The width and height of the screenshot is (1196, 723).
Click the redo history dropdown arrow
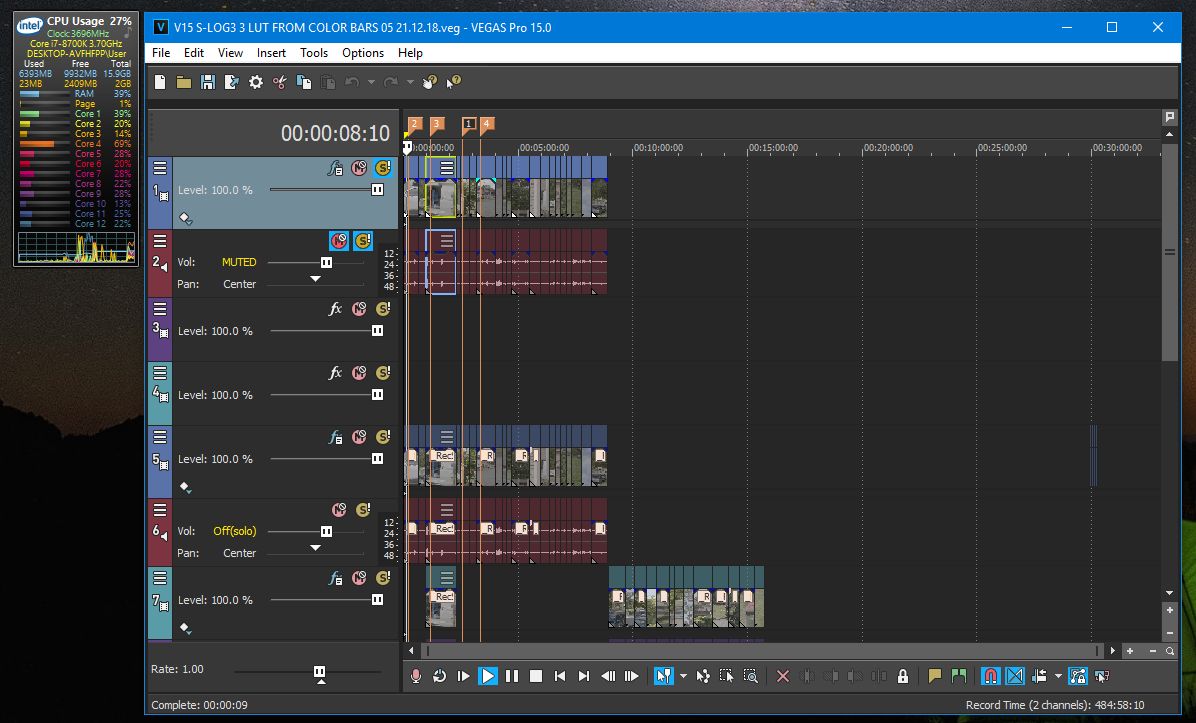[x=410, y=82]
